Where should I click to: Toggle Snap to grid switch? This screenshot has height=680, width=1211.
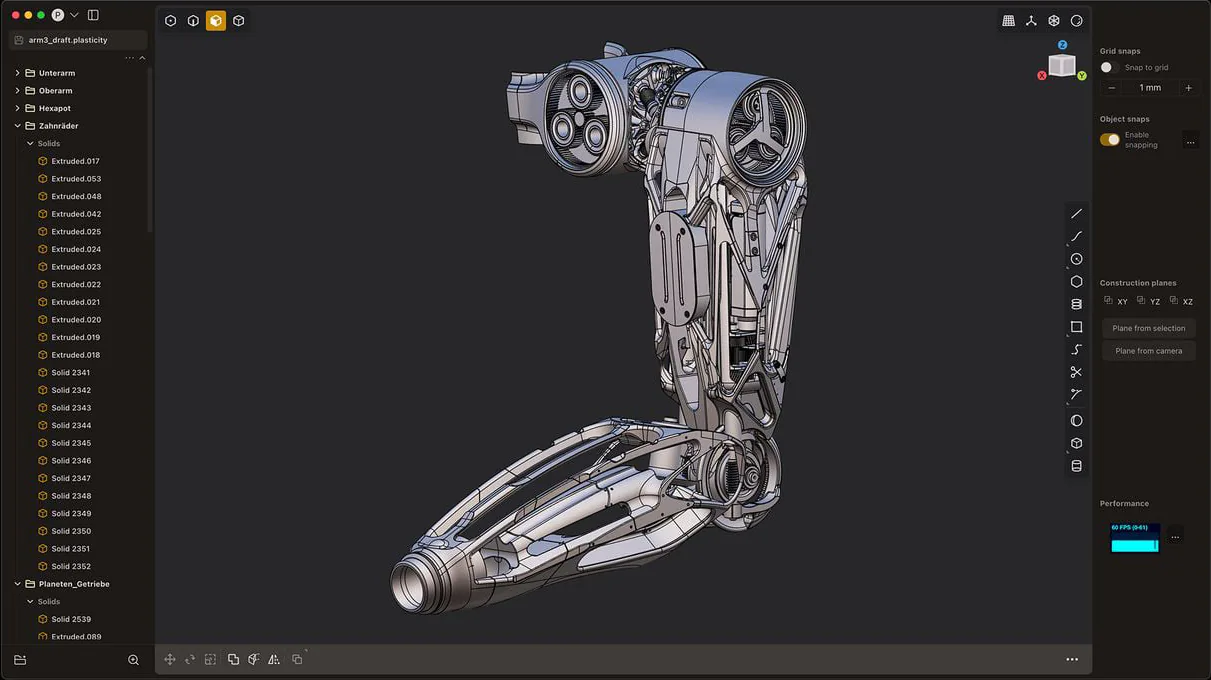pos(1108,67)
